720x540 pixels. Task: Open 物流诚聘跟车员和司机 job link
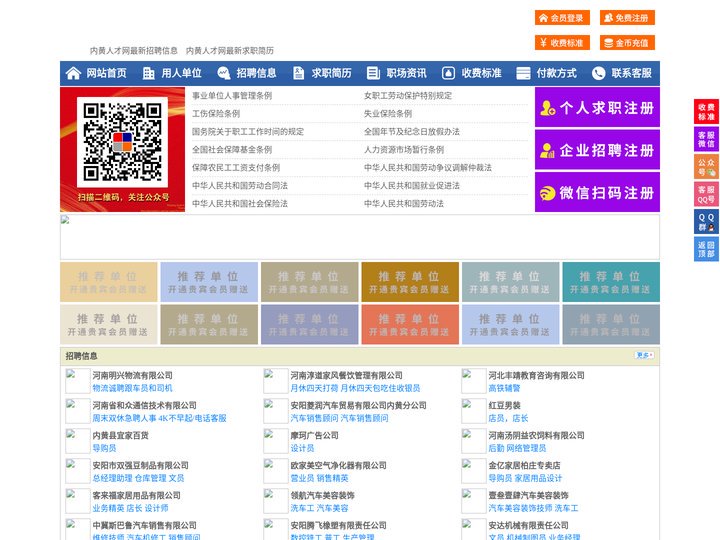tap(132, 388)
